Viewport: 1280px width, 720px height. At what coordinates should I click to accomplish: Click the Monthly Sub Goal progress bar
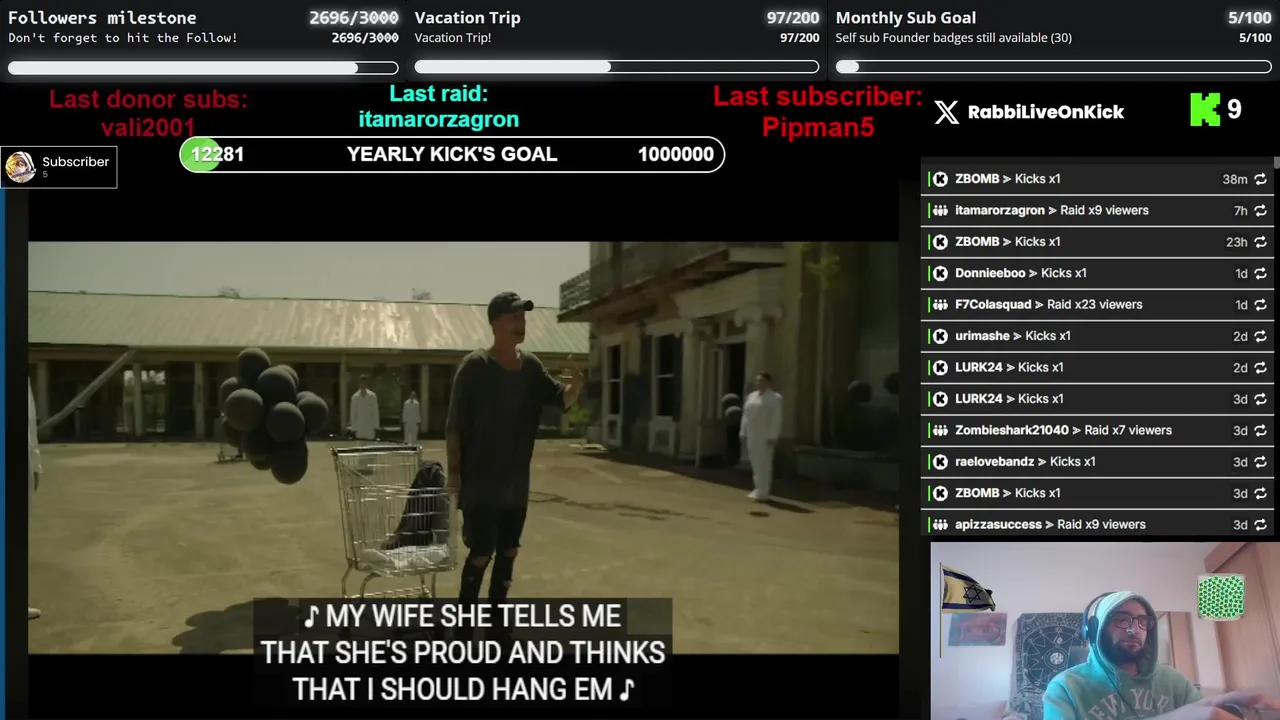(1054, 67)
